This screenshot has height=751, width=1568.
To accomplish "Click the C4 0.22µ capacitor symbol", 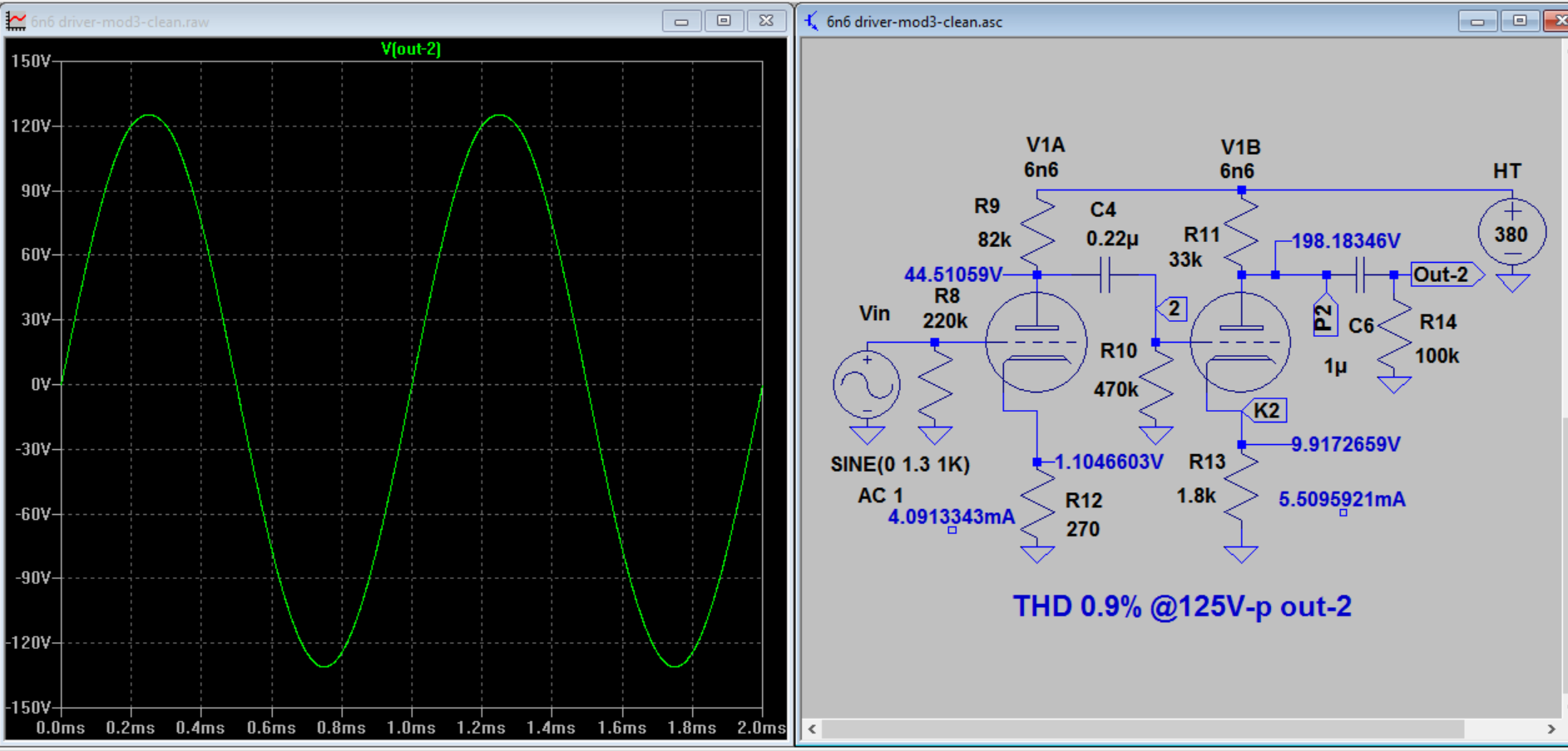I will [x=1105, y=274].
